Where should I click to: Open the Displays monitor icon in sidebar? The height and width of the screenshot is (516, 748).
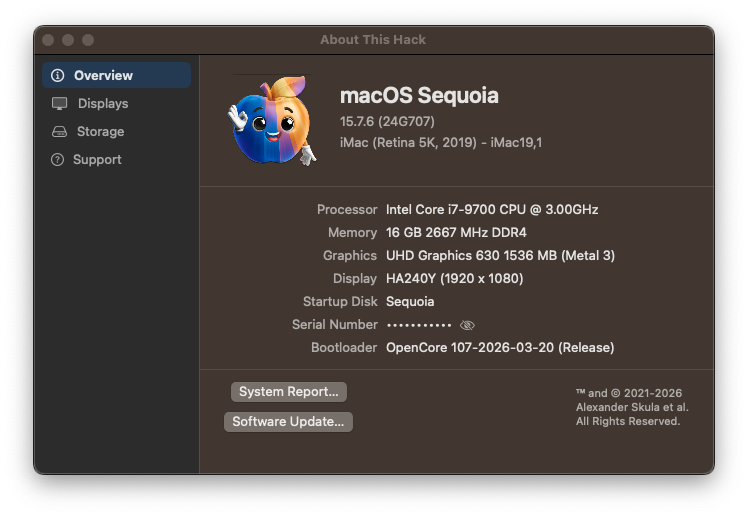[59, 103]
